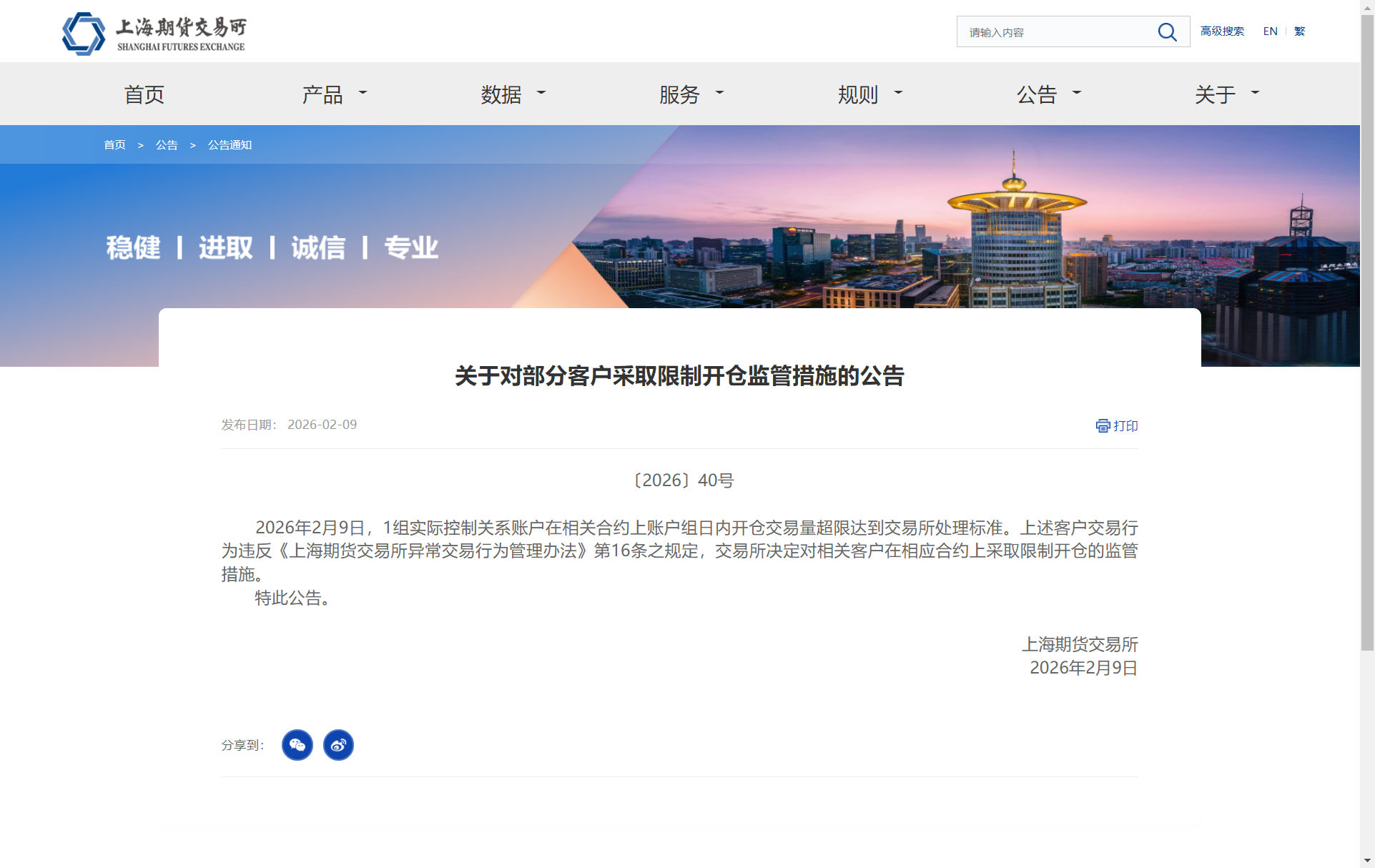
Task: Share announcement via Weibo icon
Action: tap(338, 745)
